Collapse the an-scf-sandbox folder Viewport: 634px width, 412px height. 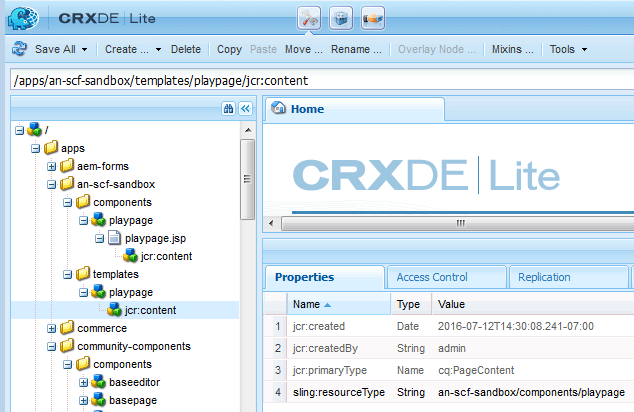click(51, 184)
